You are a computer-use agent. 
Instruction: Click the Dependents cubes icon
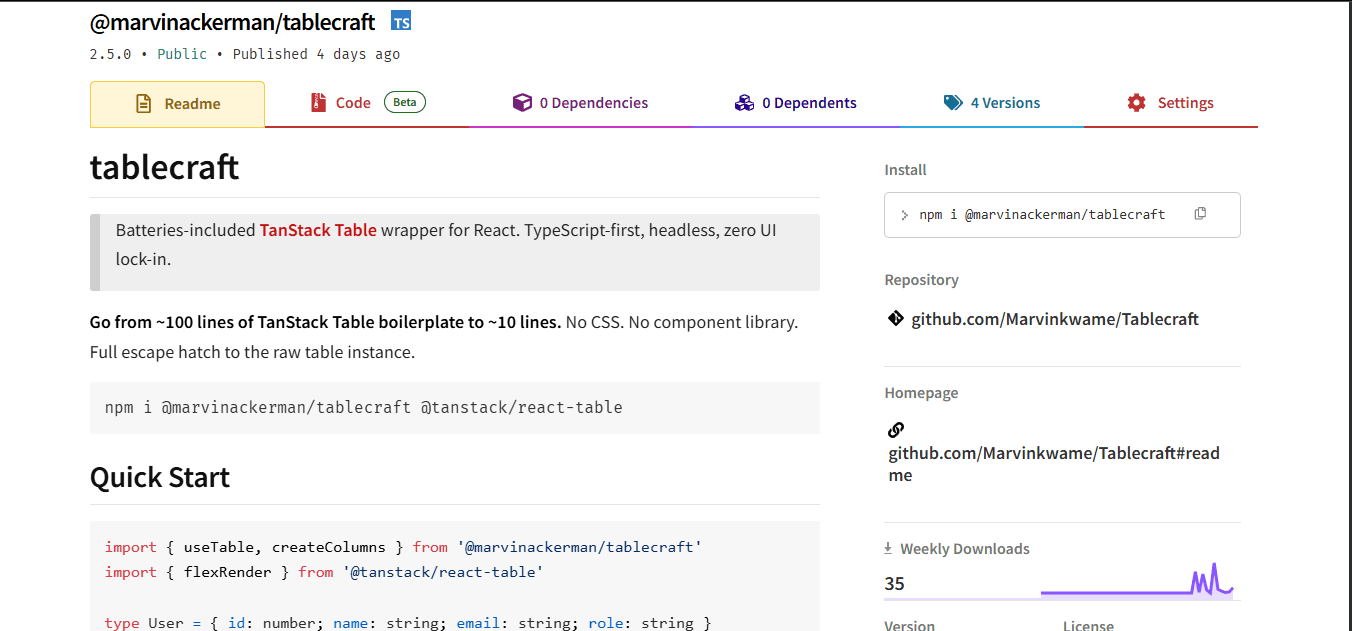coord(744,103)
